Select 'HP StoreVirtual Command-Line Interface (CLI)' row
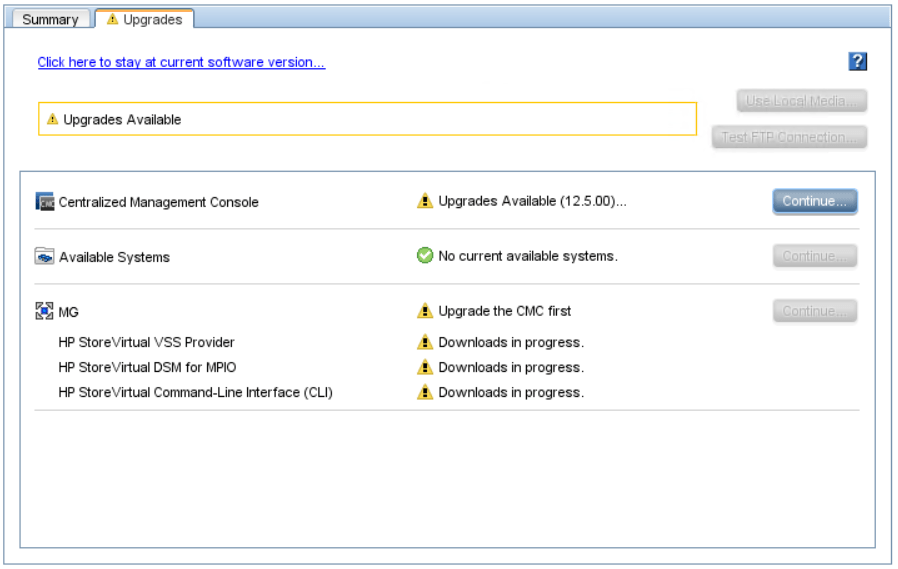This screenshot has width=898, height=569. click(195, 393)
